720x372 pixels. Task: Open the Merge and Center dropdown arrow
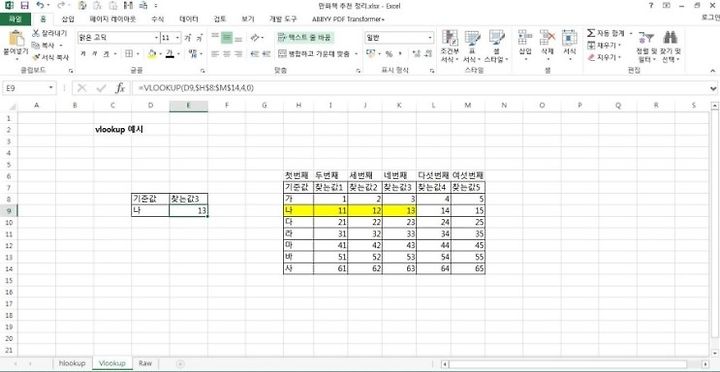pyautogui.click(x=356, y=54)
